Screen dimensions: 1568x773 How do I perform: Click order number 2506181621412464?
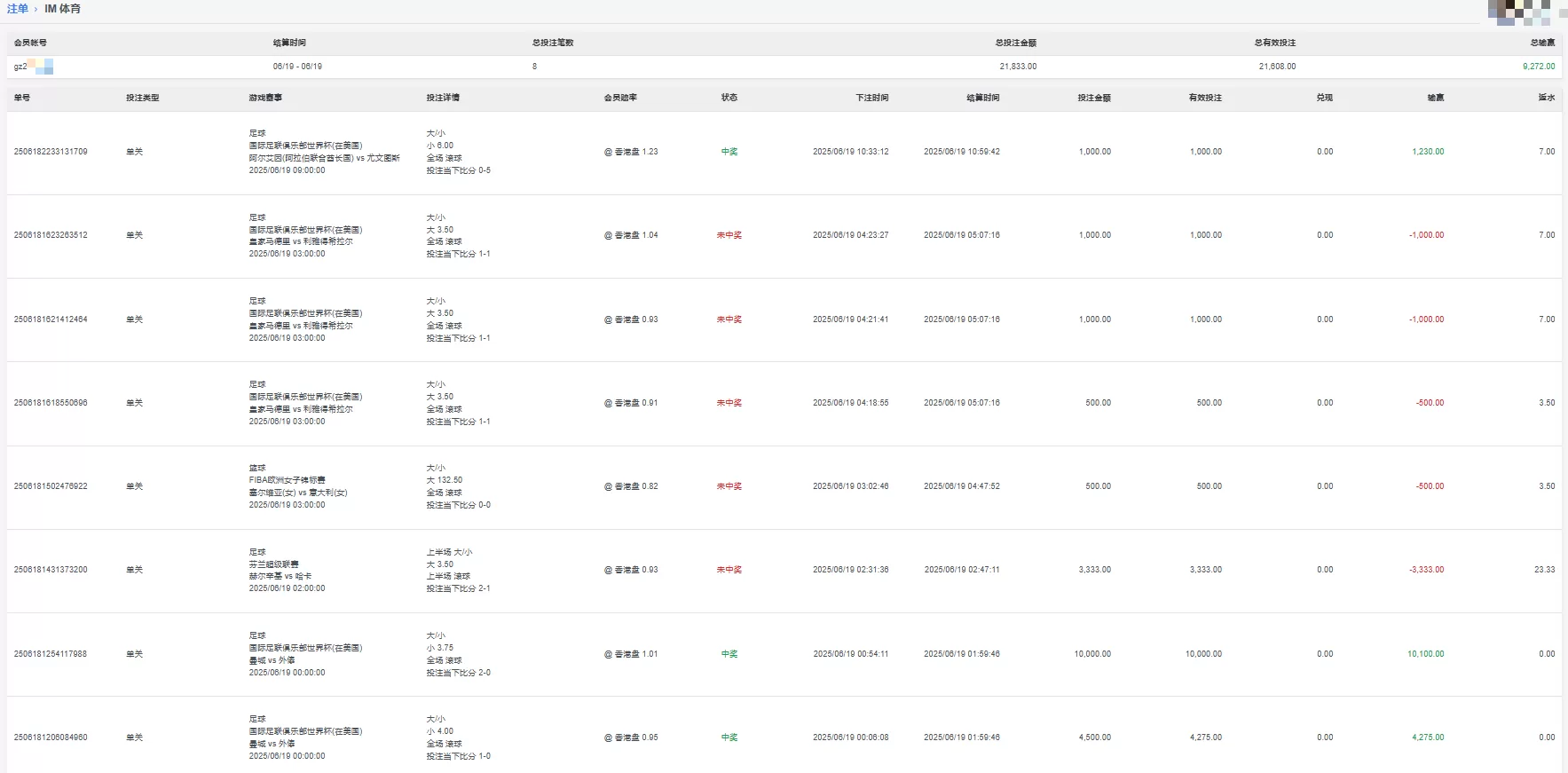tap(51, 319)
